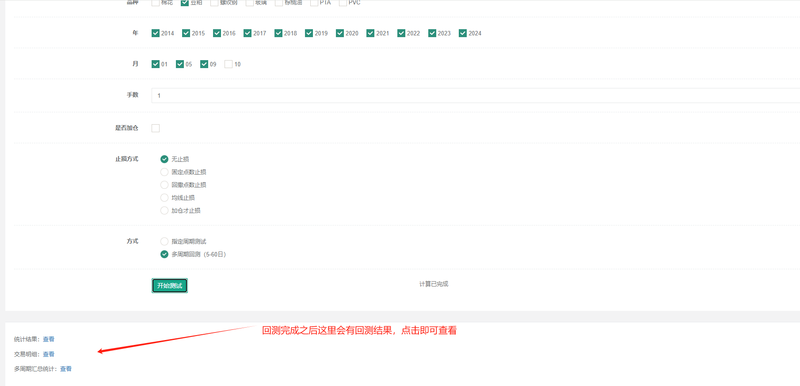Uncheck the 2023 year checkbox
The image size is (800, 386).
[432, 33]
